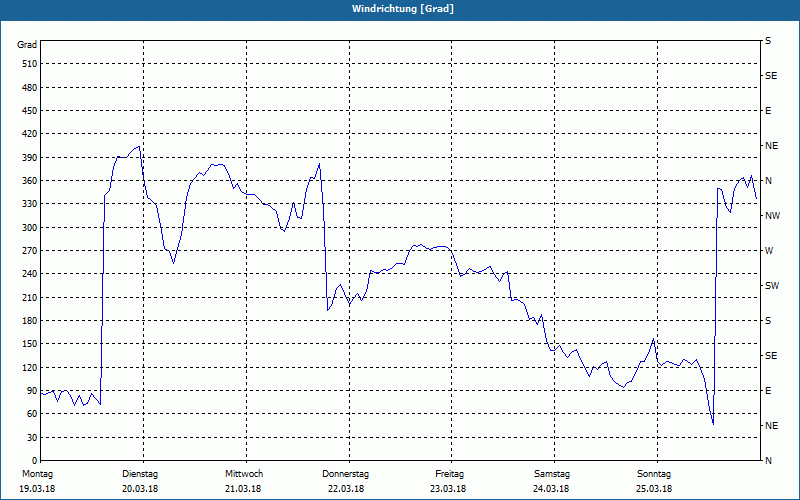800x500 pixels.
Task: Click the 'Grad' unit label on the left axis
Action: click(27, 45)
